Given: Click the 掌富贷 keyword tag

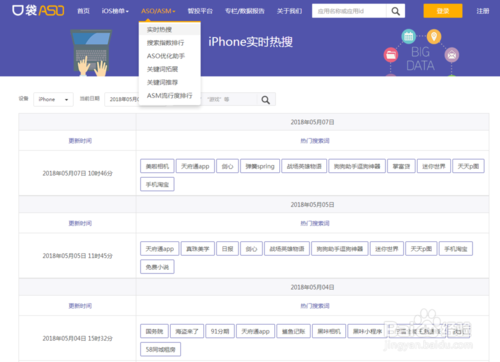Looking at the screenshot, I should click(401, 166).
